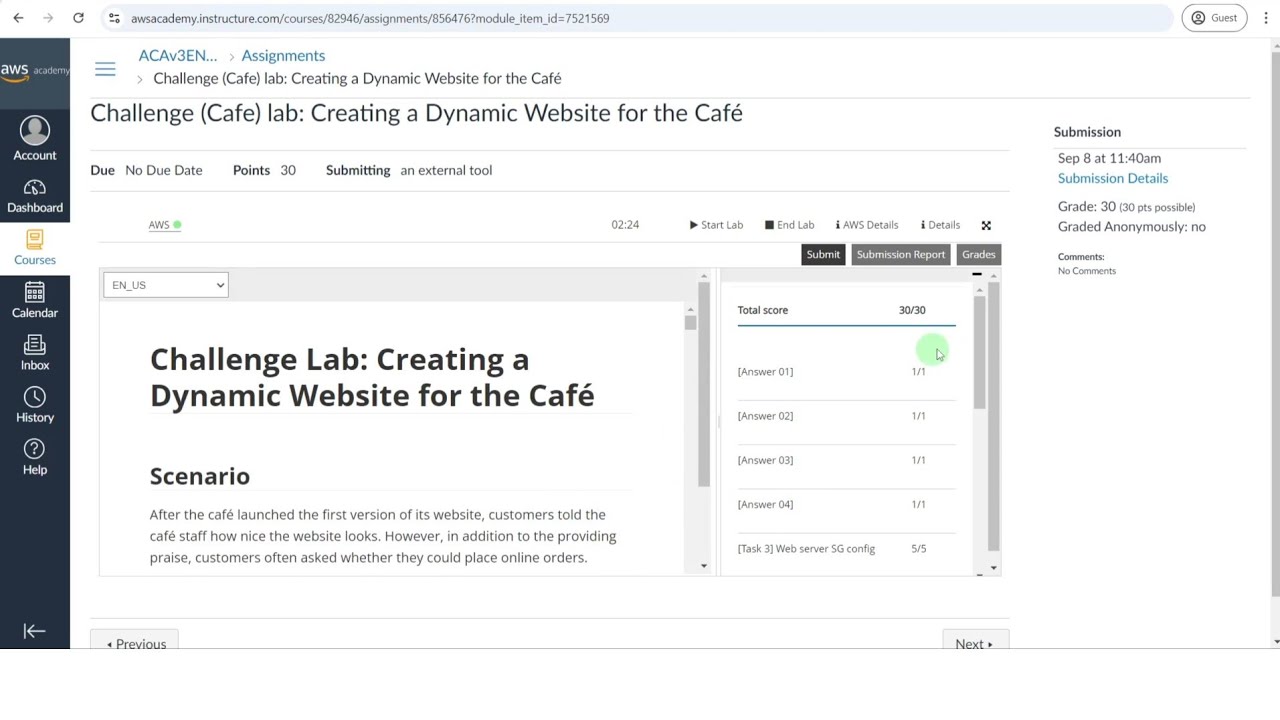Go back with the browser back arrow
The height and width of the screenshot is (720, 1280).
click(18, 18)
